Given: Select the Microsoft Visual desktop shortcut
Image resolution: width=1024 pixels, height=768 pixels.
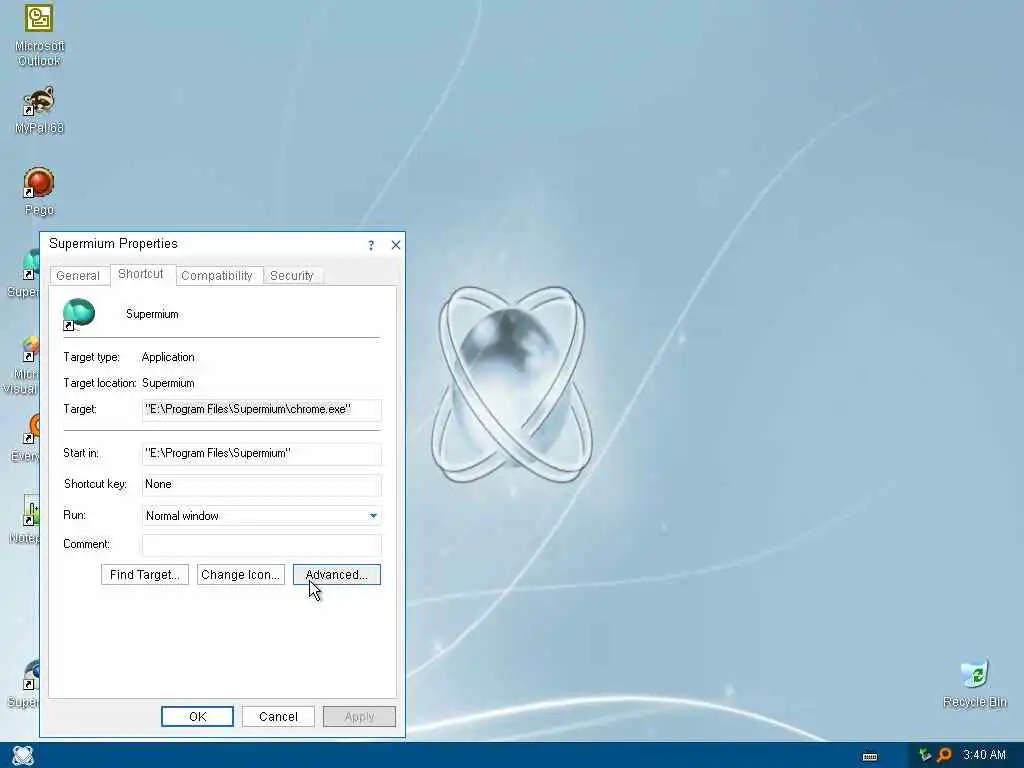Looking at the screenshot, I should pyautogui.click(x=20, y=366).
